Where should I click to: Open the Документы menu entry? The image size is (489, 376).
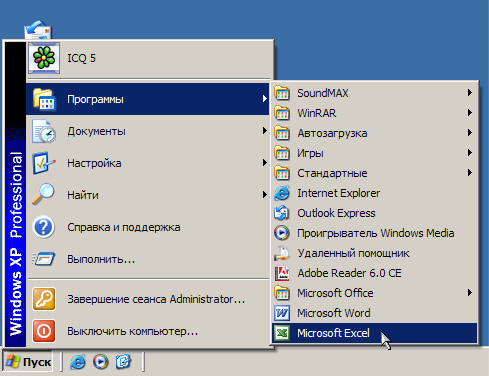pyautogui.click(x=148, y=131)
